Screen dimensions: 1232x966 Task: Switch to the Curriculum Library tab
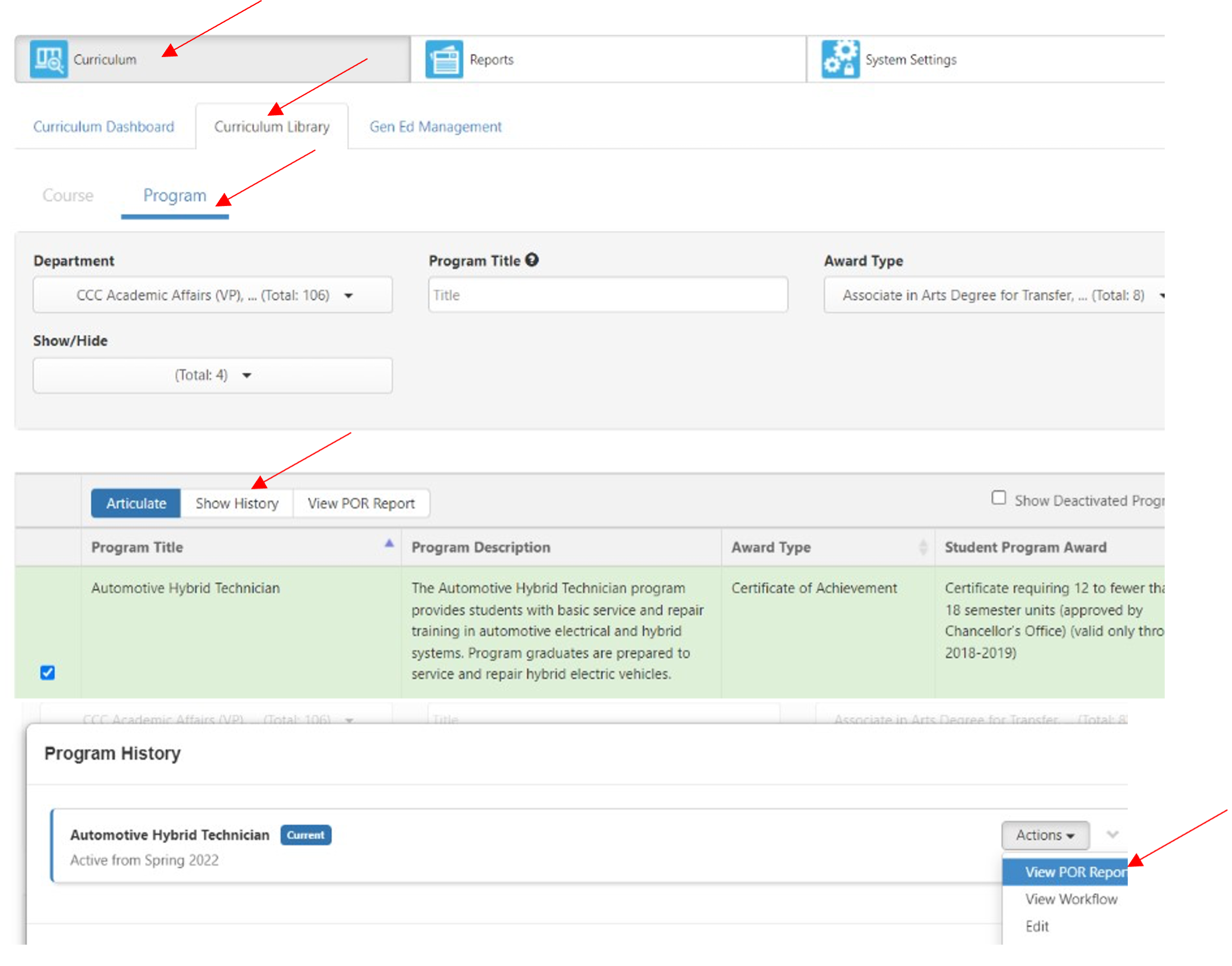pos(270,126)
